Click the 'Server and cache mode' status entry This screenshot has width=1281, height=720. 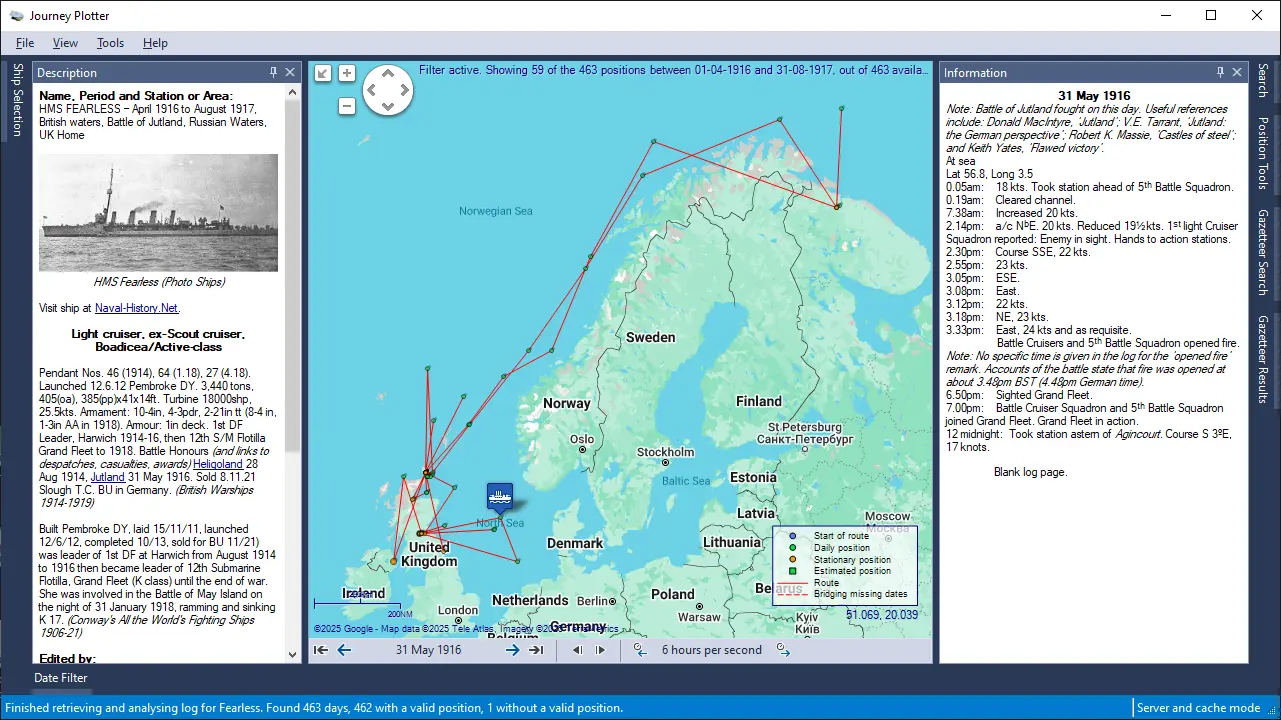[x=1198, y=708]
